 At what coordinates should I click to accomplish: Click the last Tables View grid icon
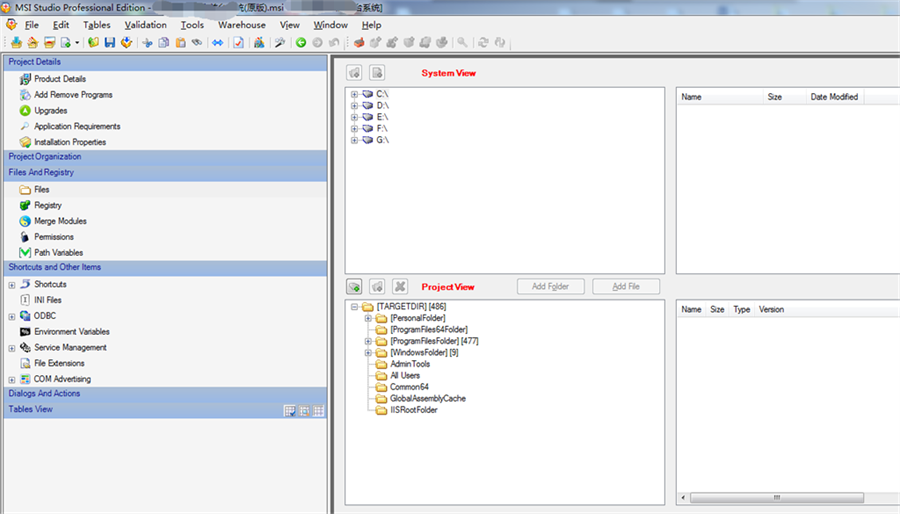coord(319,410)
